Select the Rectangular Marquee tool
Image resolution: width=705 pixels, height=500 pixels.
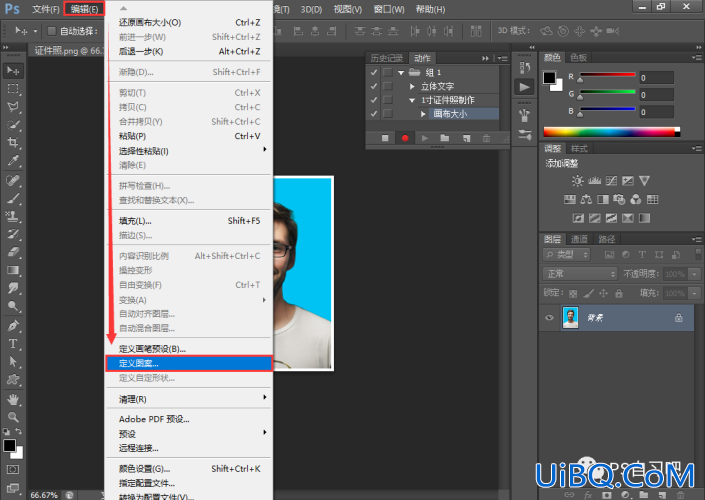tap(13, 89)
